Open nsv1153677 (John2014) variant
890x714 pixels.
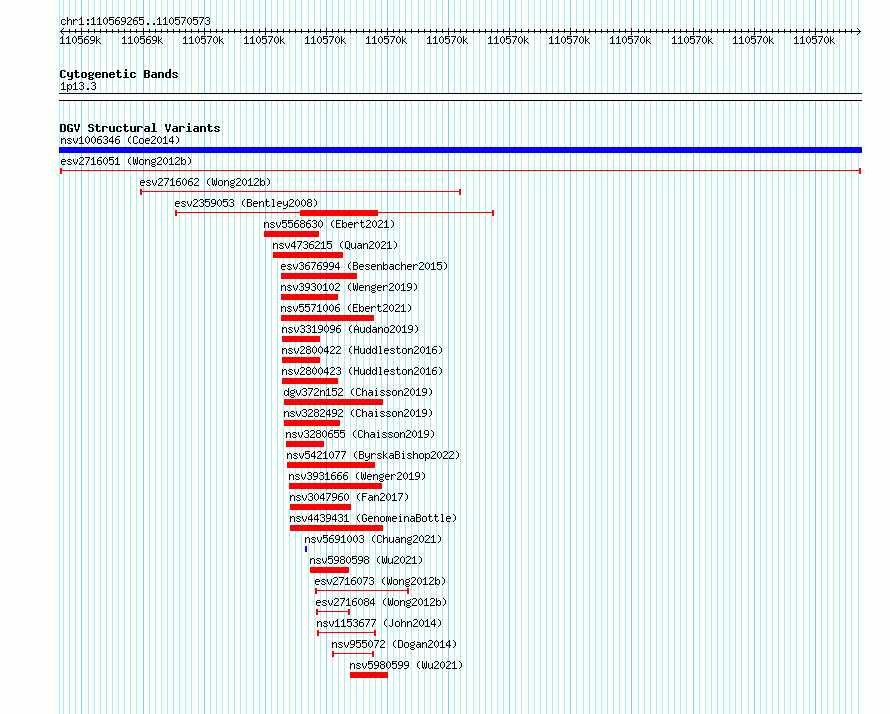click(x=379, y=623)
